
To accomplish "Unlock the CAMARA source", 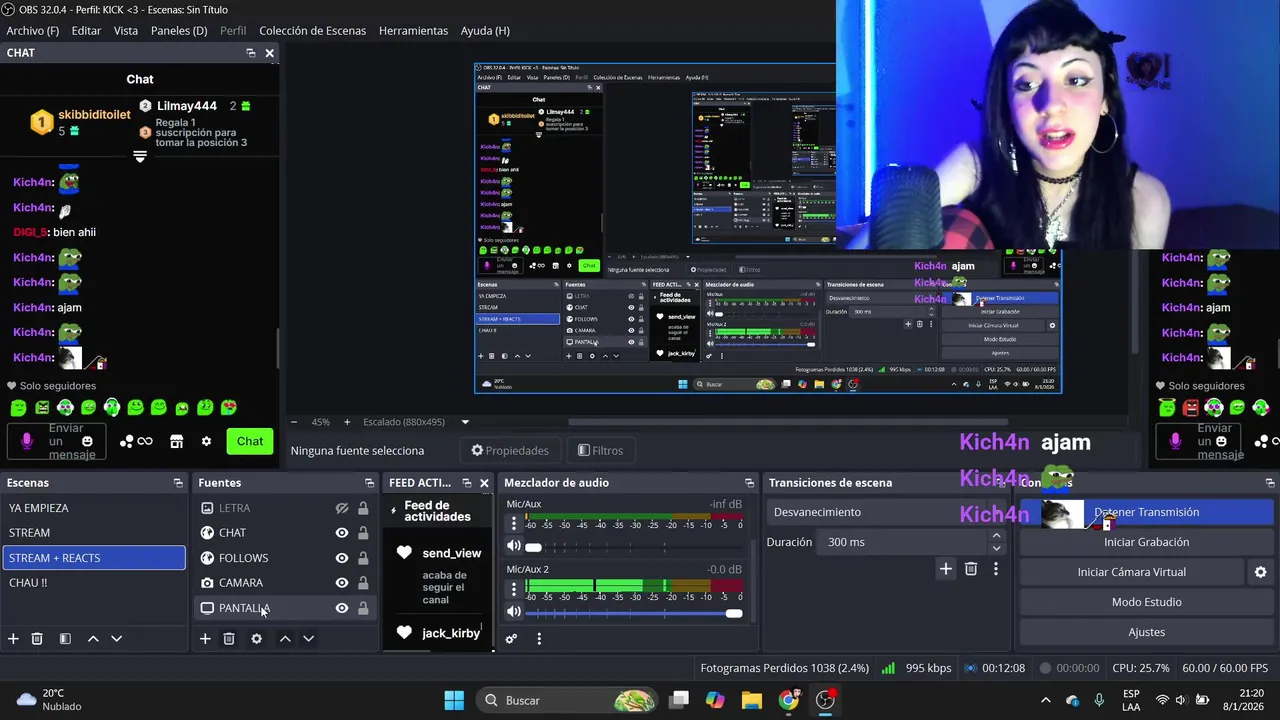I will pyautogui.click(x=363, y=583).
